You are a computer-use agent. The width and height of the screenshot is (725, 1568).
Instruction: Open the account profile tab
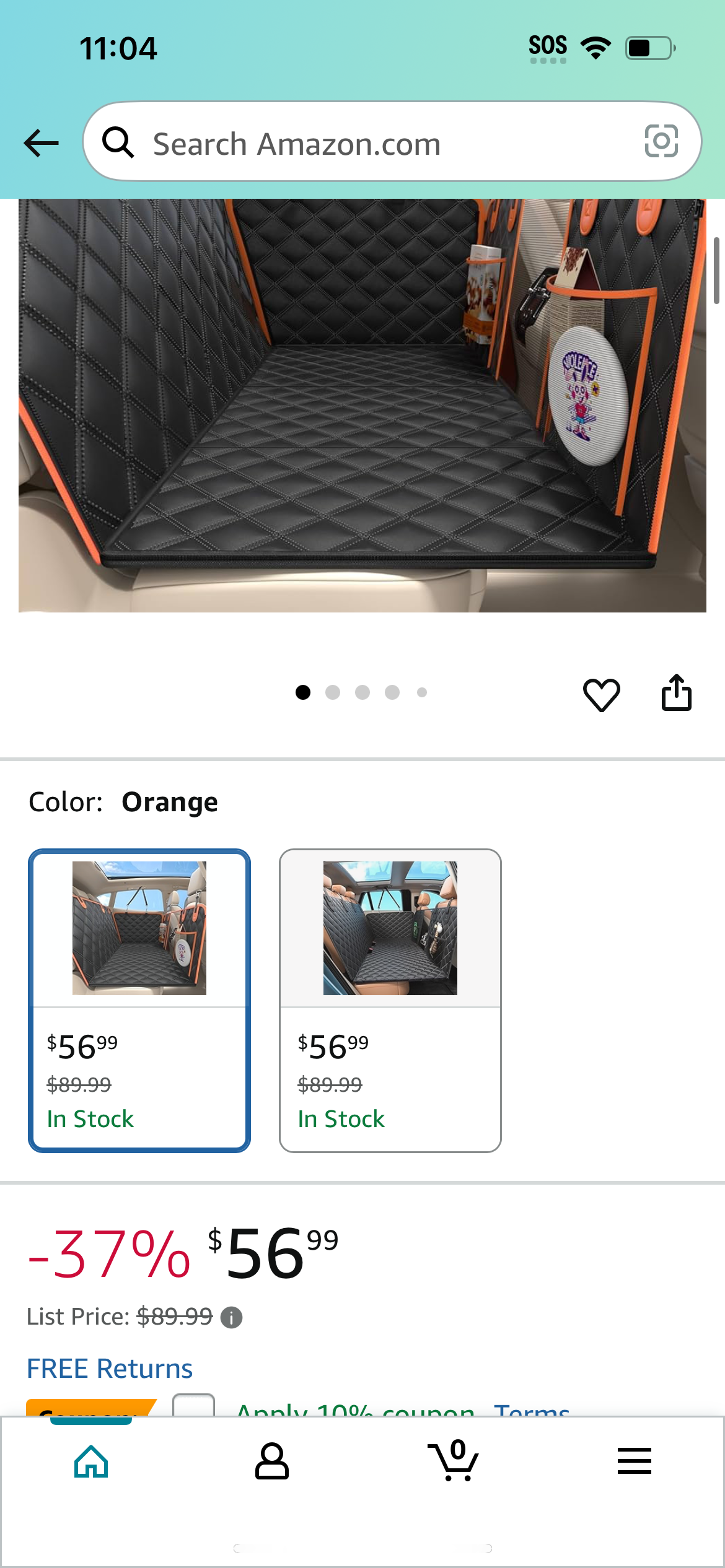272,1461
